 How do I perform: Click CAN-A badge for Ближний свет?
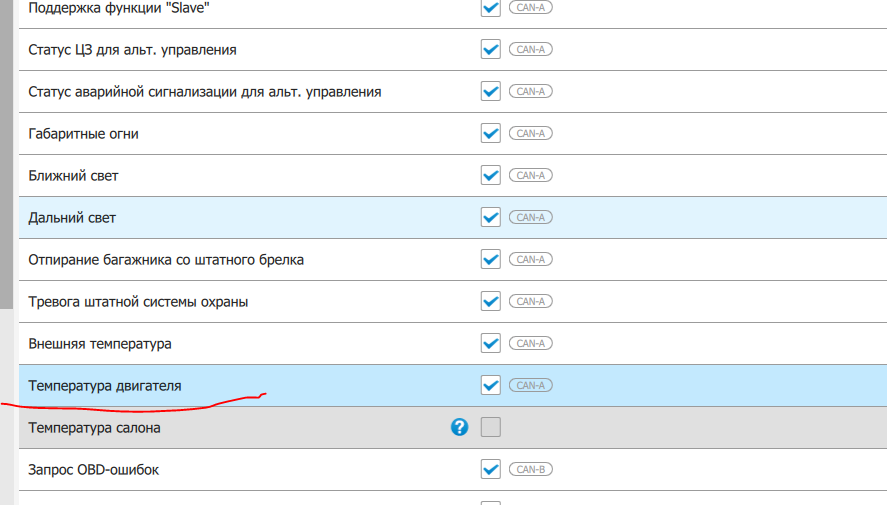pyautogui.click(x=530, y=175)
